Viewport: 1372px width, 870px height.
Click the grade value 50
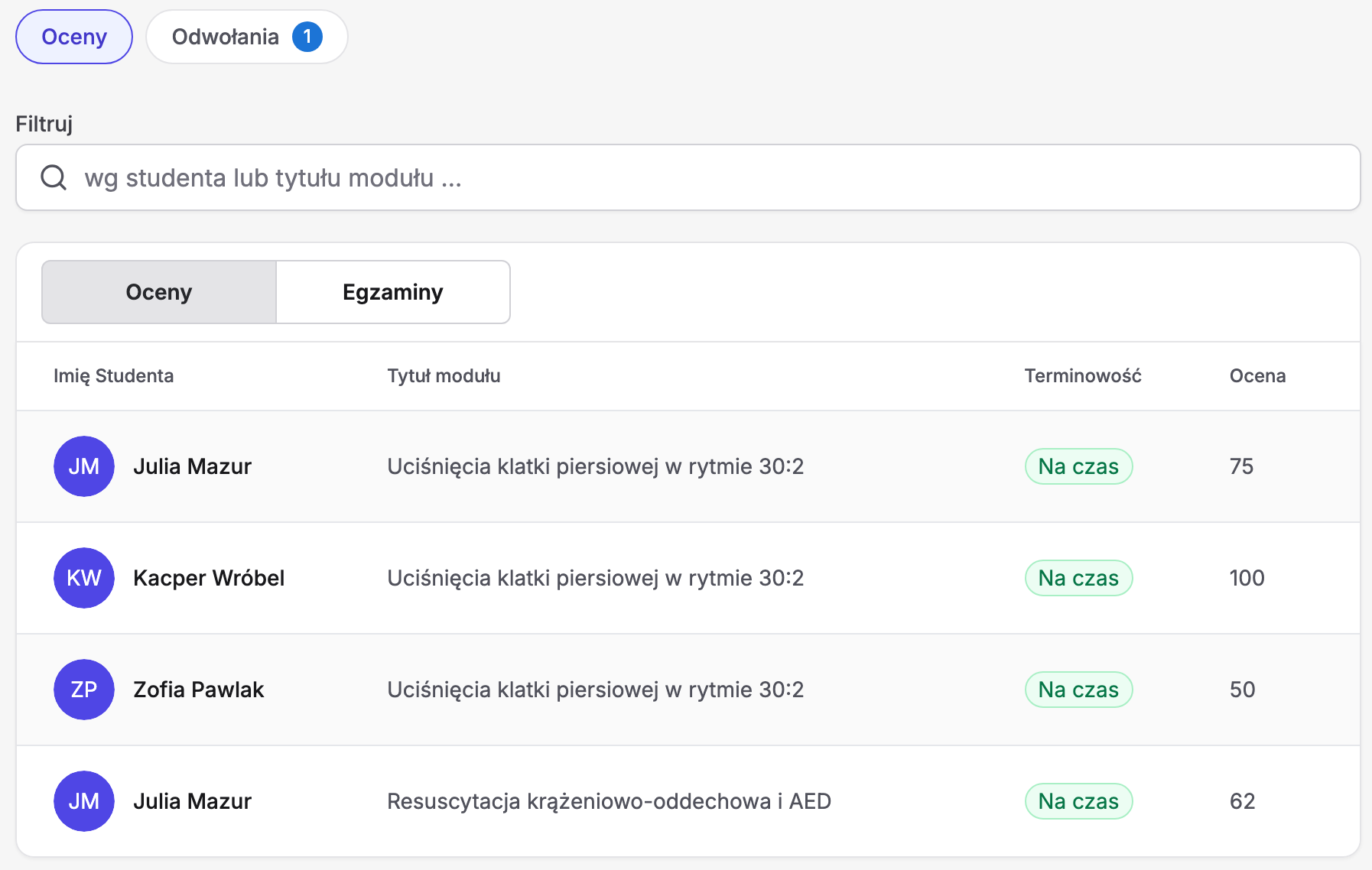tap(1242, 690)
